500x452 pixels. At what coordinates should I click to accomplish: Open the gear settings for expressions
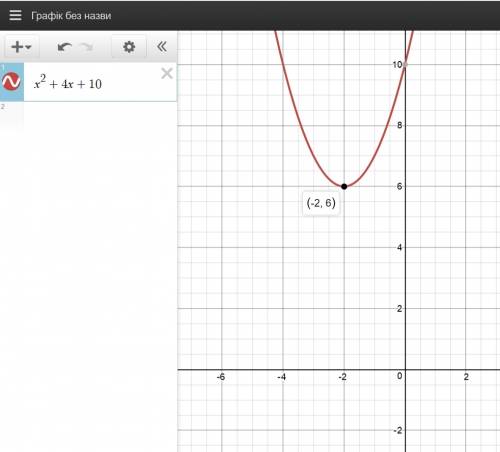(129, 47)
